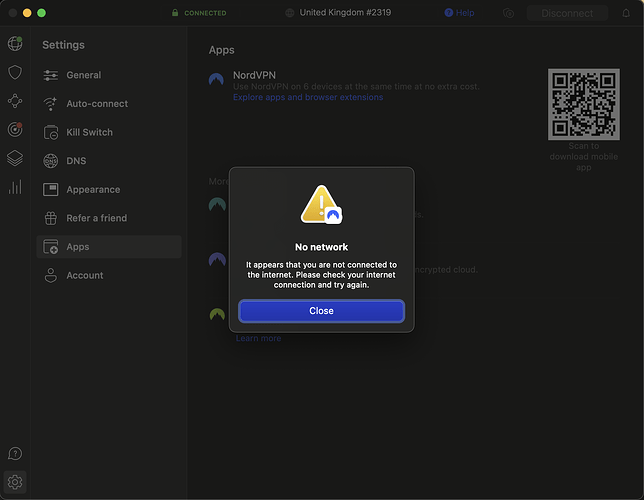Select Auto-connect in Settings menu
Image resolution: width=644 pixels, height=500 pixels.
pyautogui.click(x=109, y=104)
